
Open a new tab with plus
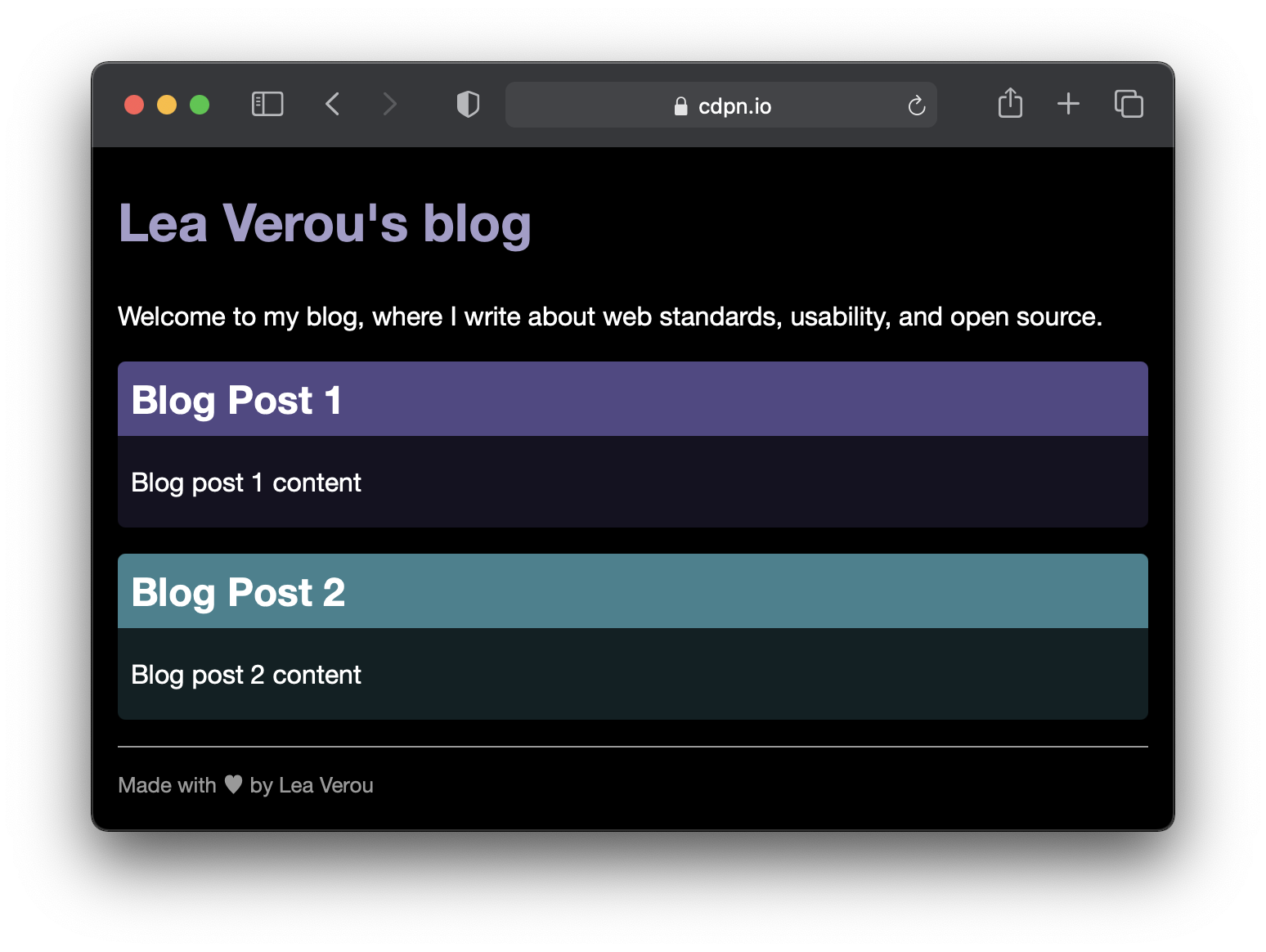click(1068, 104)
